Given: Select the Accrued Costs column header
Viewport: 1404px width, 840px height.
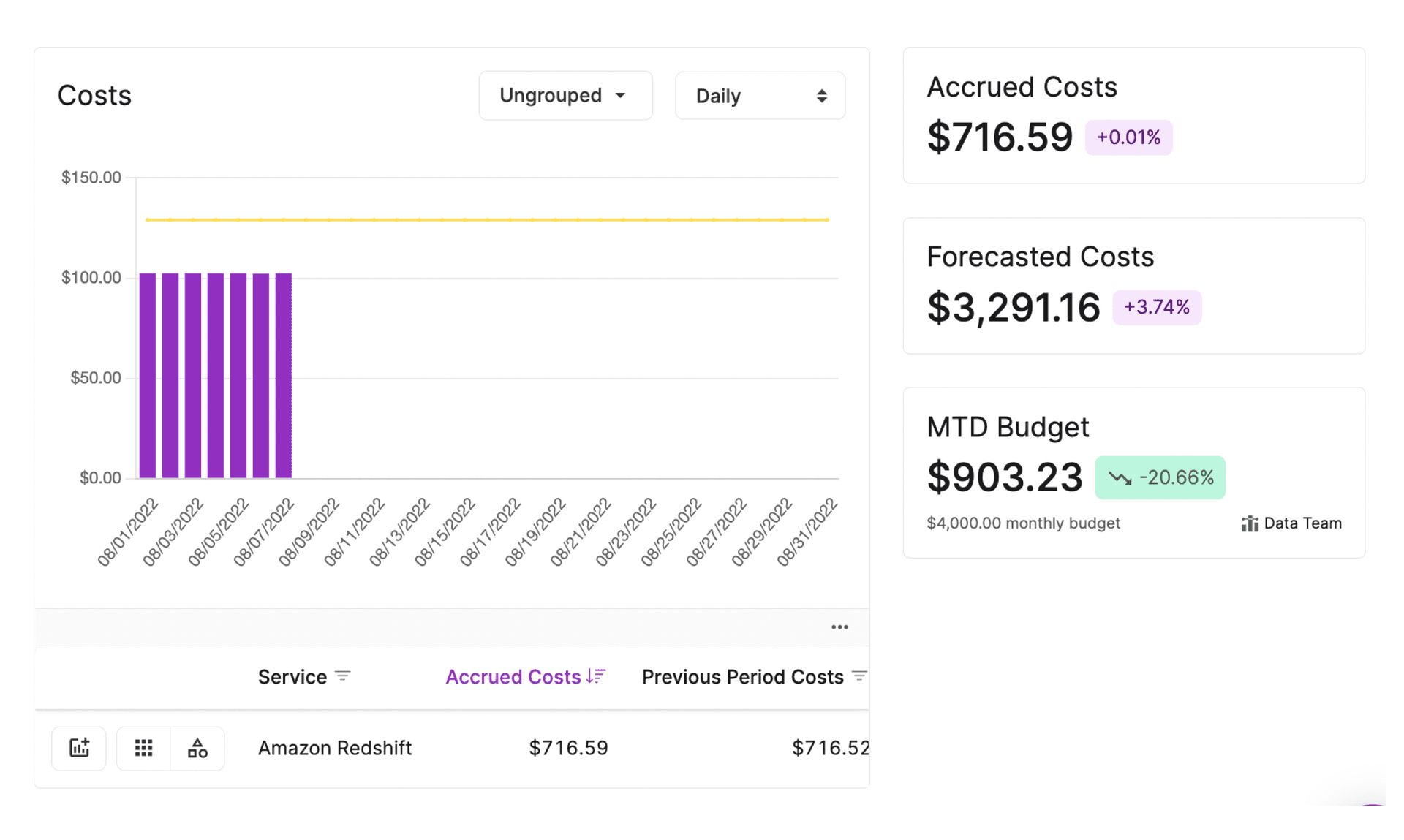Looking at the screenshot, I should click(513, 676).
